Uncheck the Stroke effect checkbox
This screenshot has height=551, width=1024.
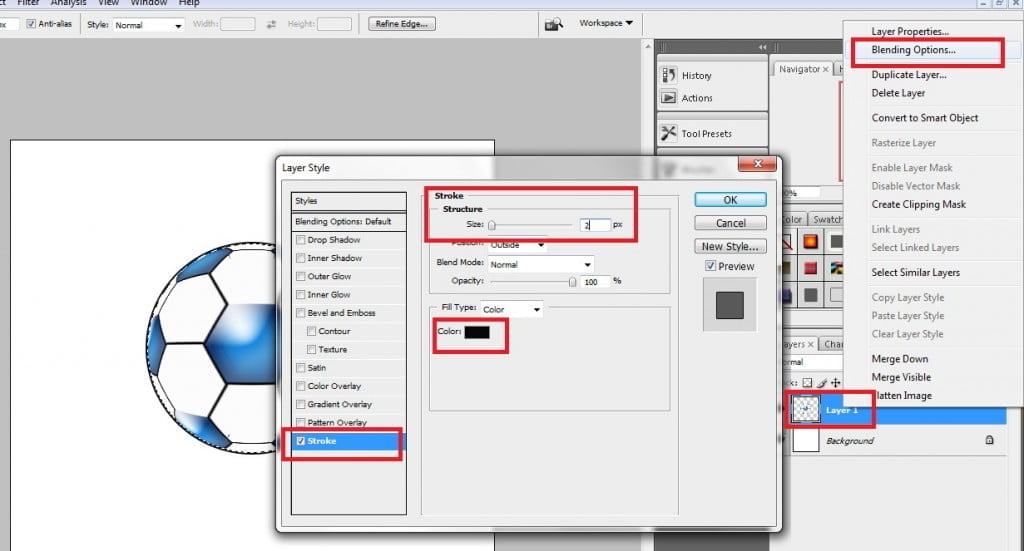(x=301, y=441)
